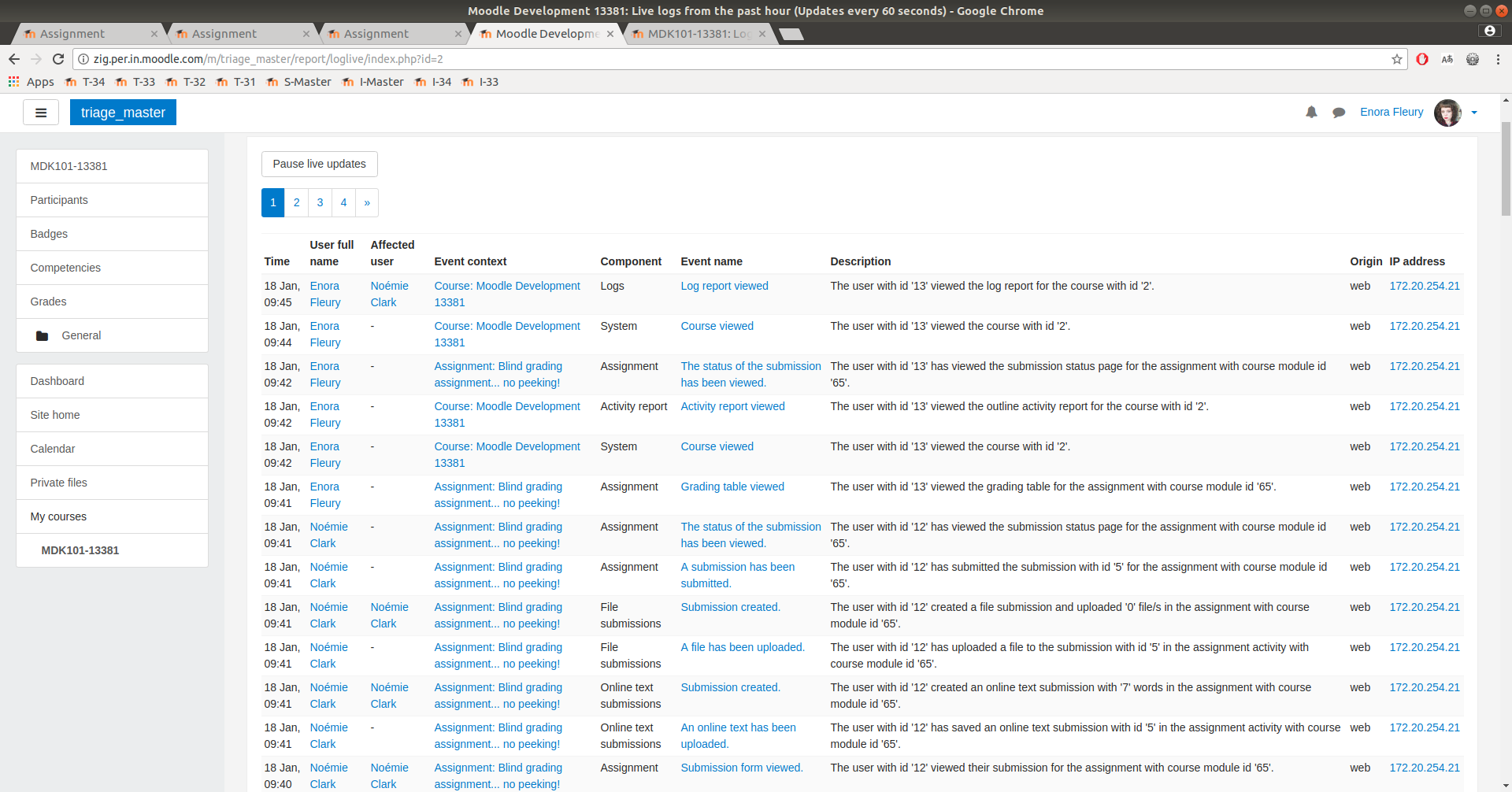
Task: Open the Log report viewed event link
Action: [x=724, y=286]
